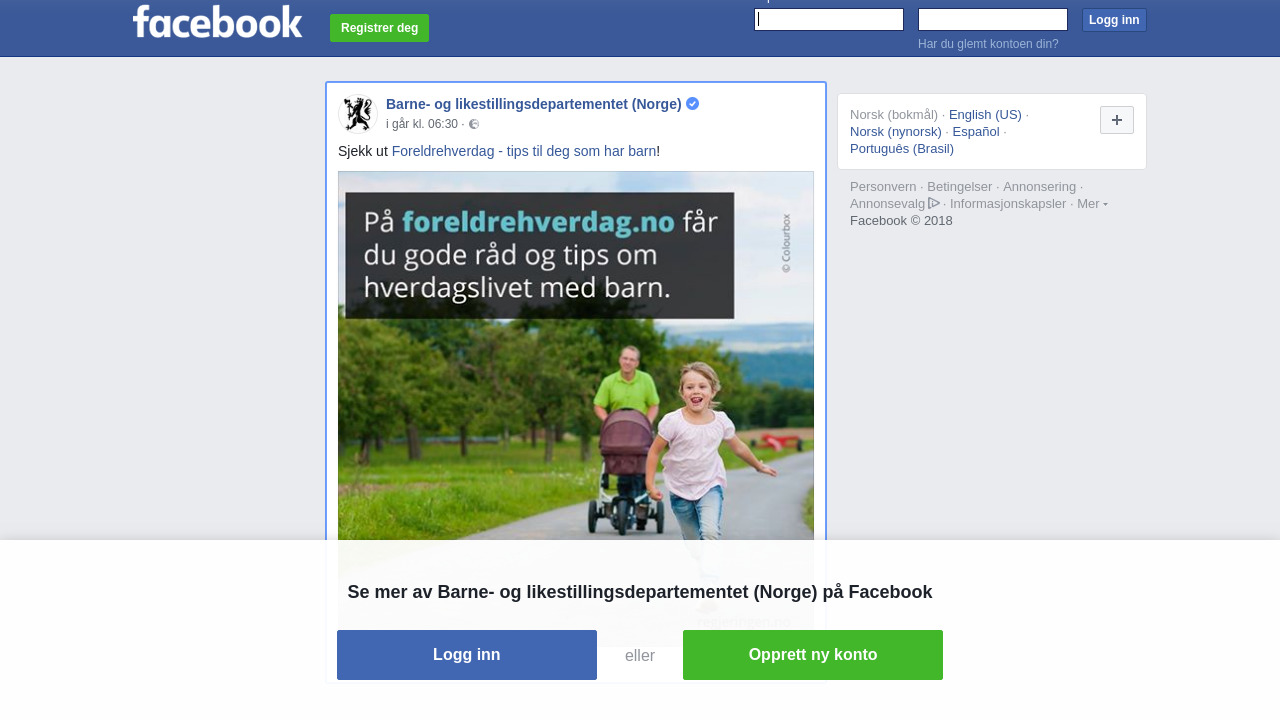Switch language to English (US)
The width and height of the screenshot is (1280, 720).
click(x=985, y=114)
